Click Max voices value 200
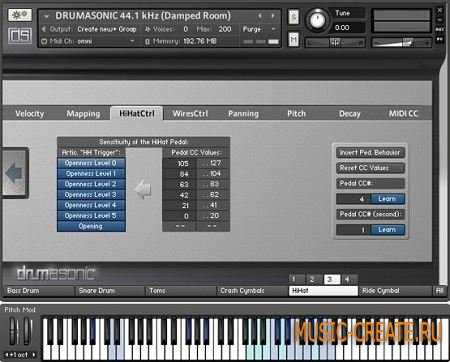 click(225, 29)
